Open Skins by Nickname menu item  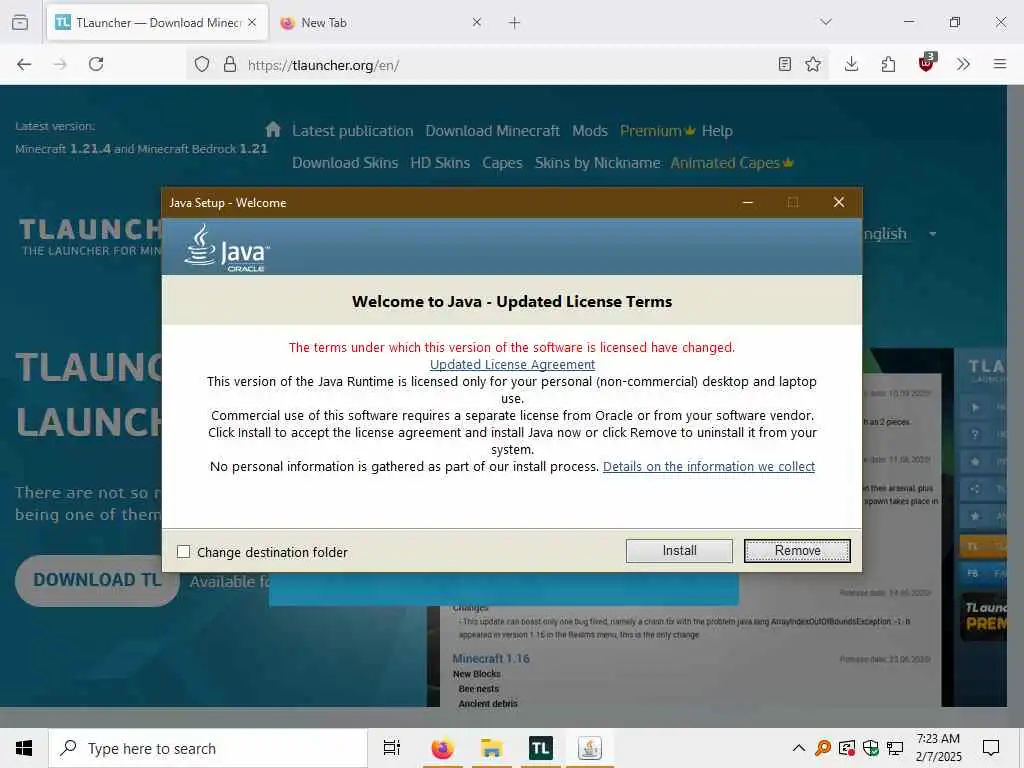coord(598,163)
